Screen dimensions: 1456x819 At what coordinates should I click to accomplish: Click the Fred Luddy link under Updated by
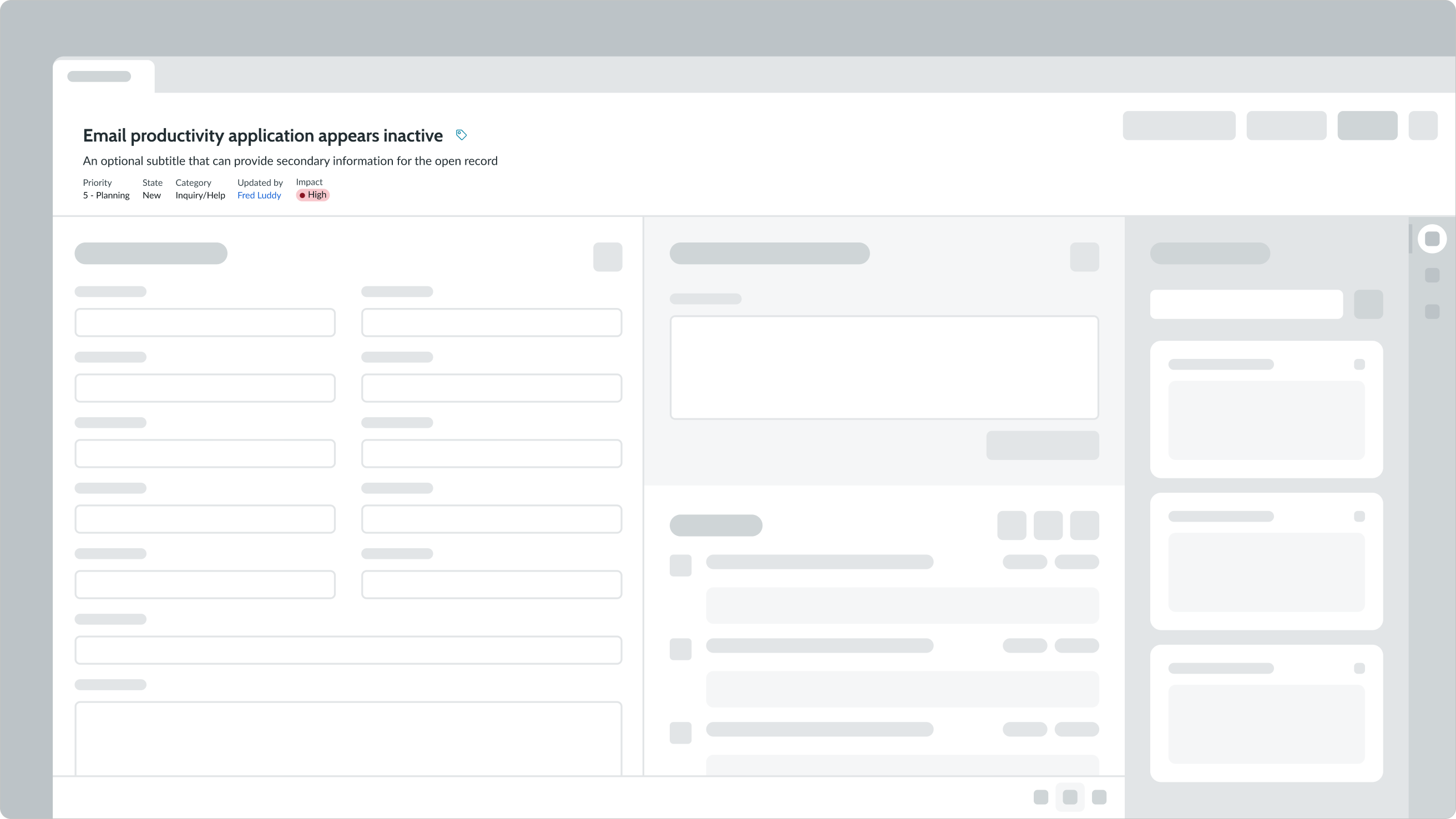pos(259,195)
